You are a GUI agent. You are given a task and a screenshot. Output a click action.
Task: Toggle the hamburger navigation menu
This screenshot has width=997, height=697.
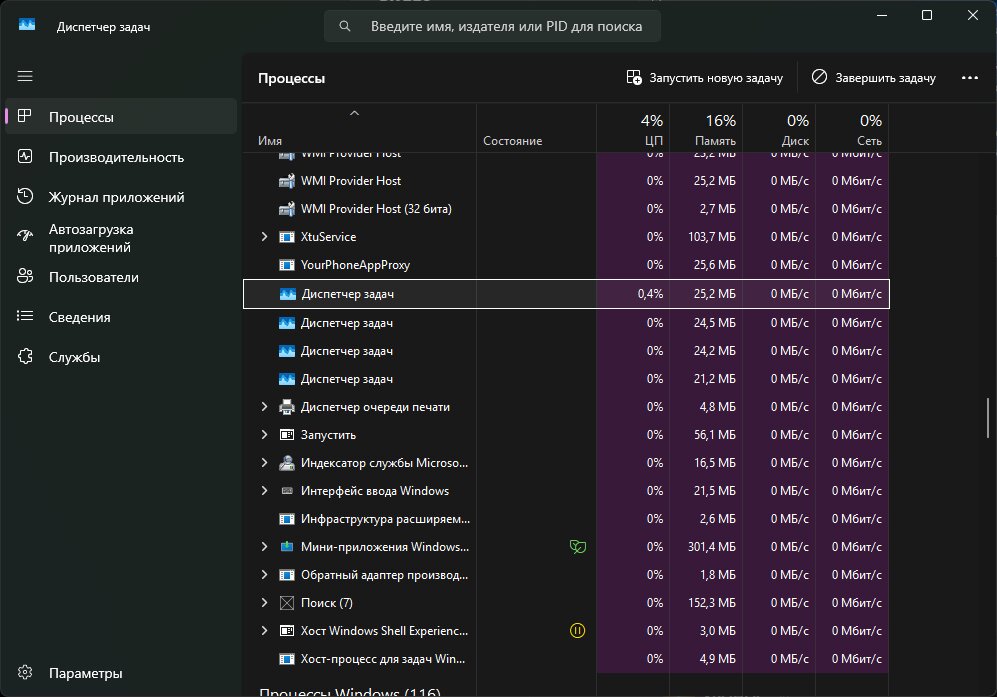click(25, 77)
